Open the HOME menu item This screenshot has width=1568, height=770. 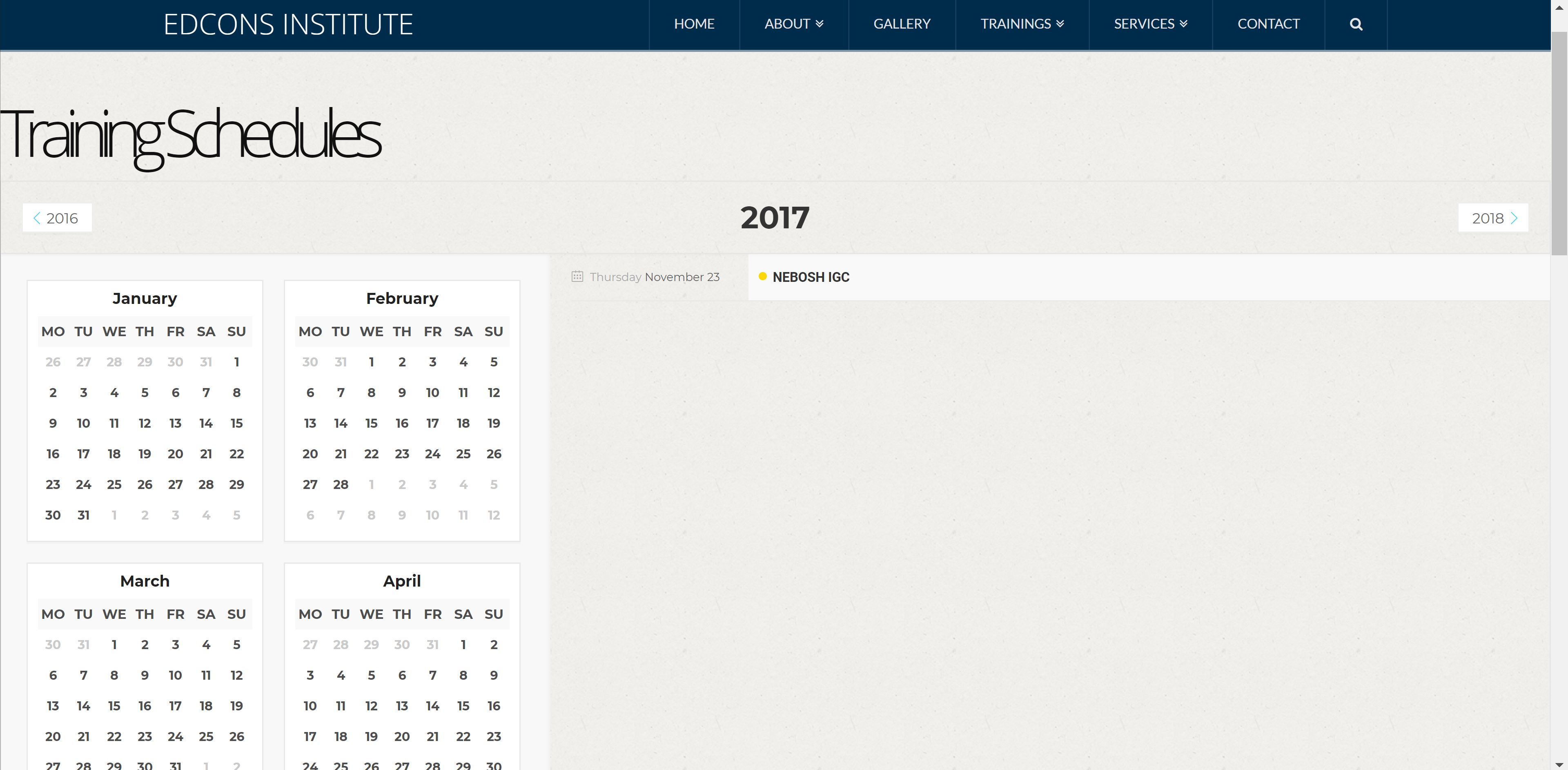tap(694, 25)
